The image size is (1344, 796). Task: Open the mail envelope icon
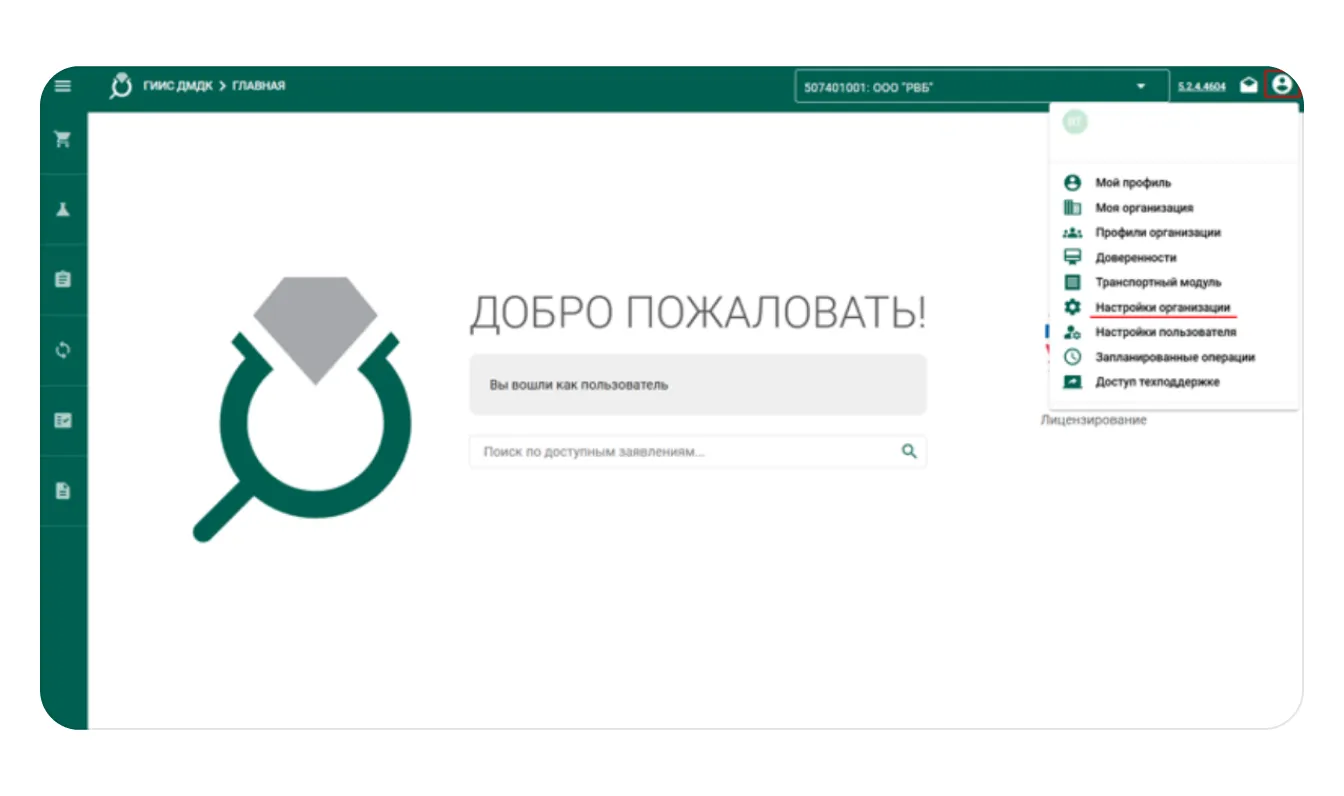tap(1248, 86)
